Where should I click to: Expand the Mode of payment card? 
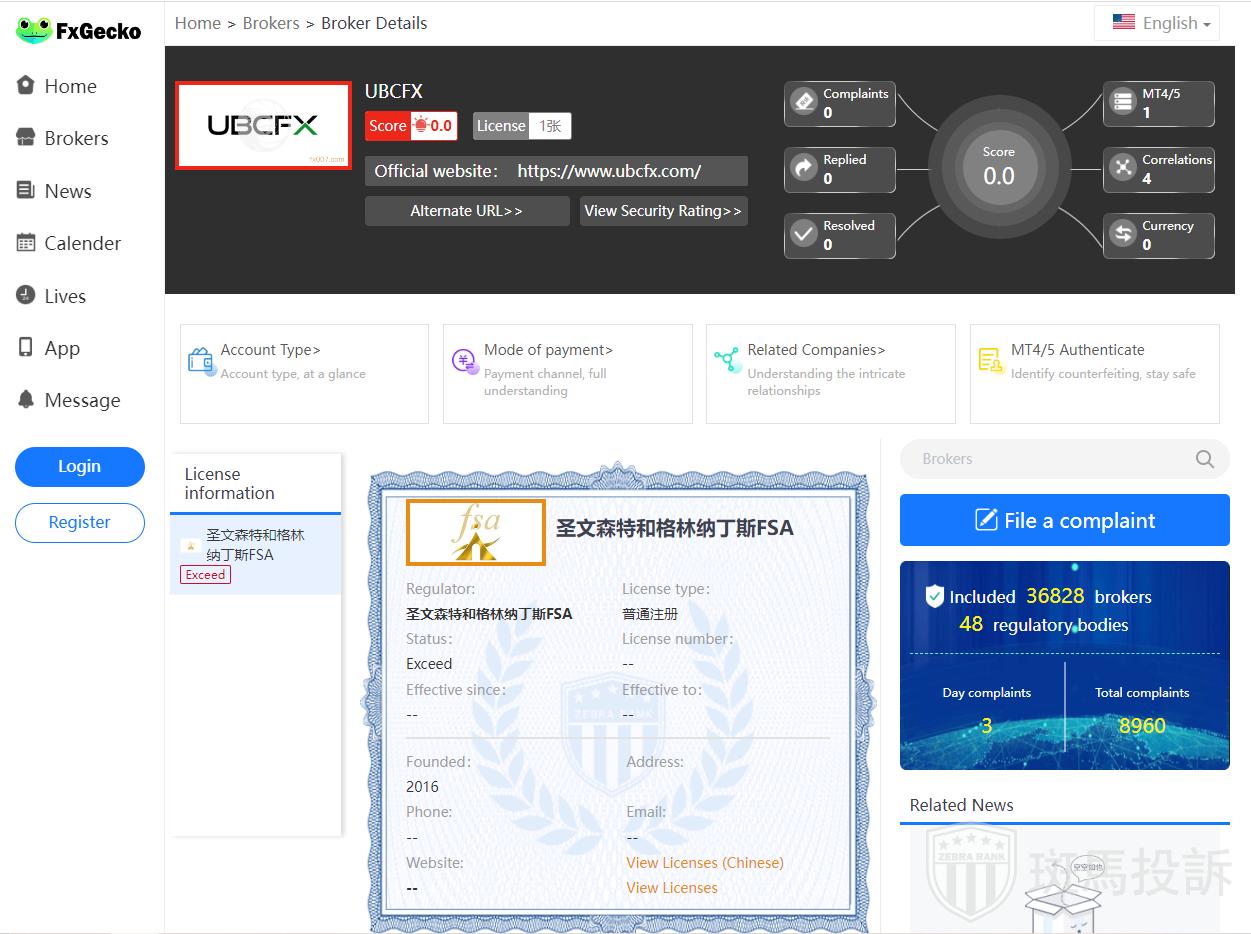[x=567, y=373]
